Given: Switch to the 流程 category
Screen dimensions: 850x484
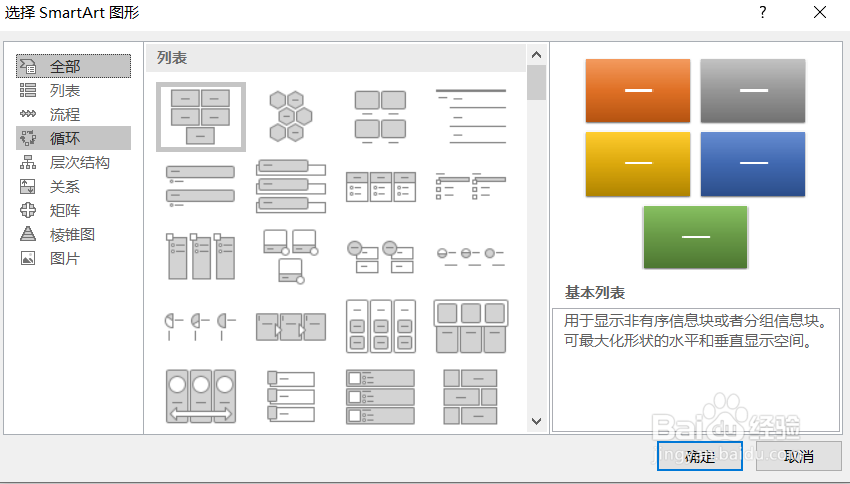Looking at the screenshot, I should [74, 114].
